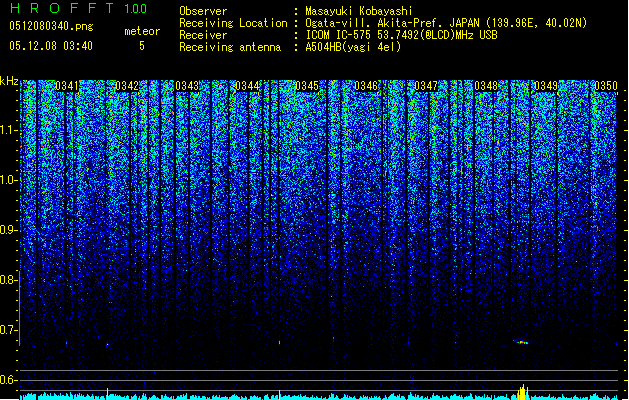Image resolution: width=629 pixels, height=400 pixels.
Task: Click the 0344 time marker
Action: [x=247, y=86]
